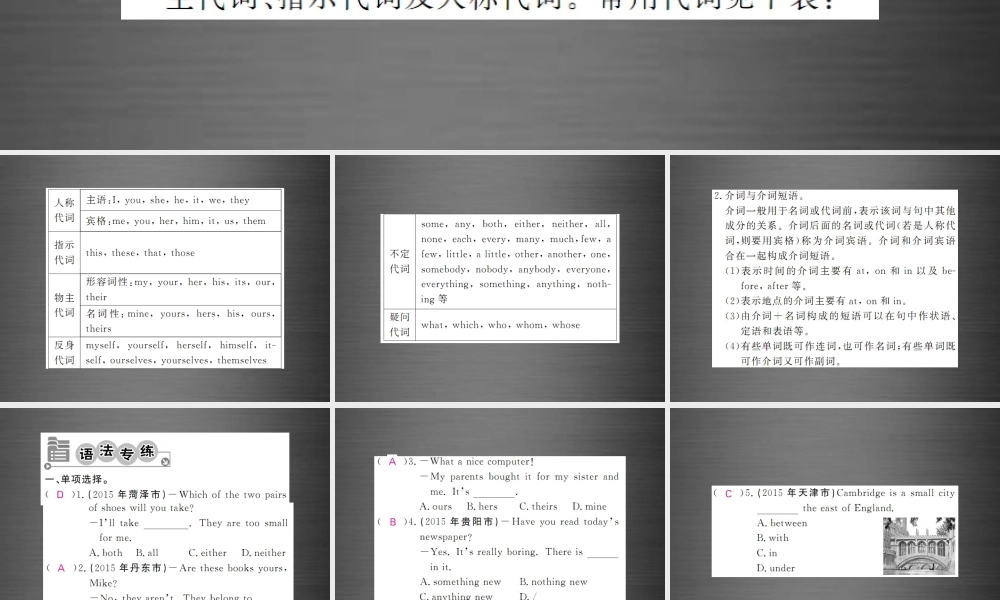
Task: Select answer letter A for question two
Action: (x=60, y=568)
